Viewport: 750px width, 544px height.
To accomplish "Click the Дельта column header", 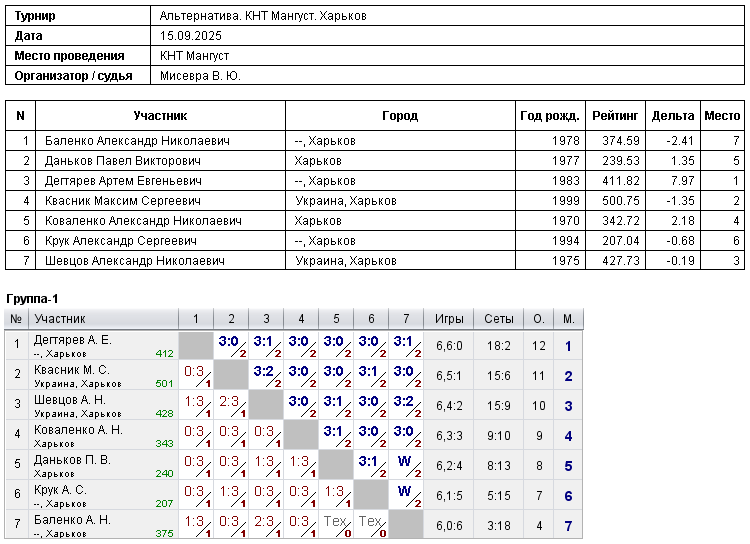I will click(673, 116).
